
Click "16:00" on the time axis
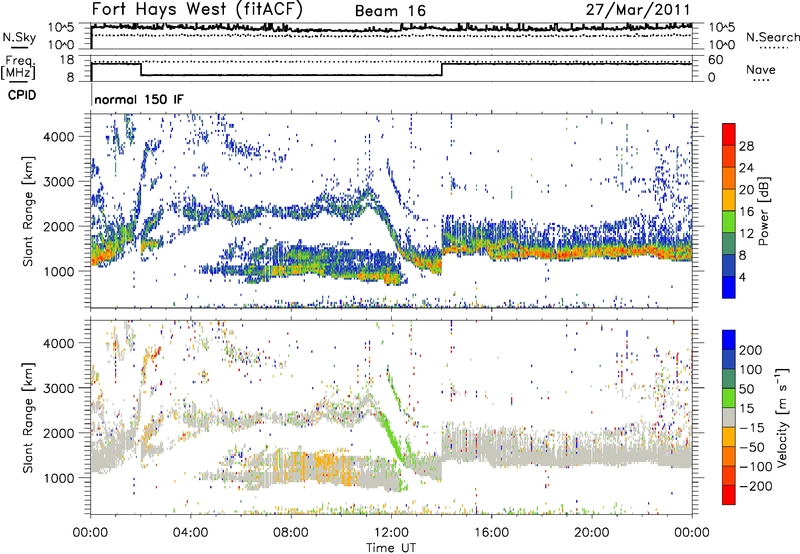pyautogui.click(x=491, y=533)
